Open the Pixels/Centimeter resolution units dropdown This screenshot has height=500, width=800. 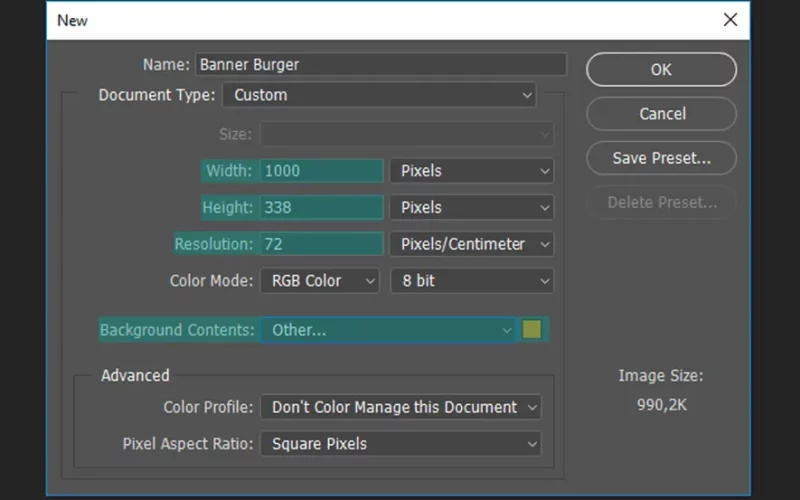(472, 244)
